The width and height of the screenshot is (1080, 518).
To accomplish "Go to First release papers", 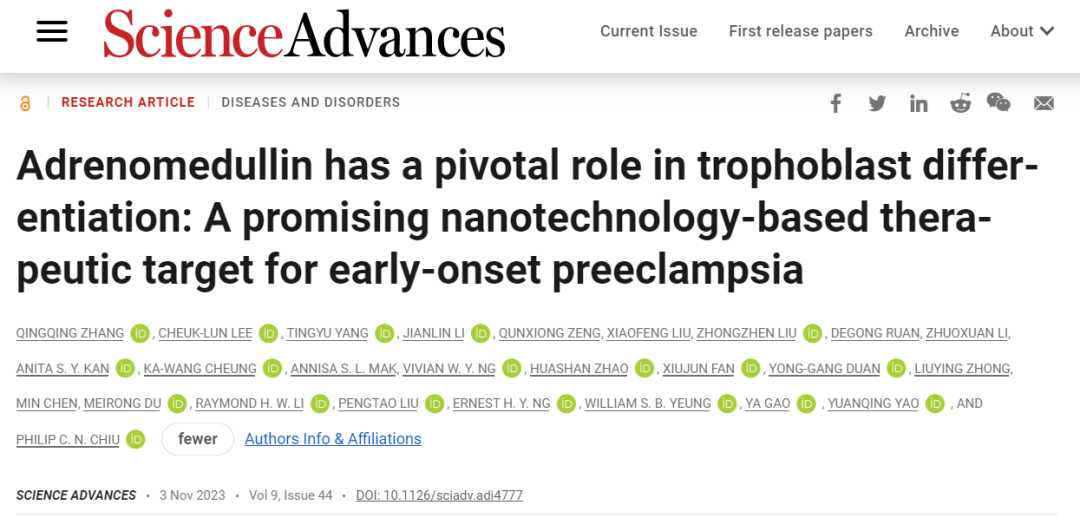I will 800,31.
